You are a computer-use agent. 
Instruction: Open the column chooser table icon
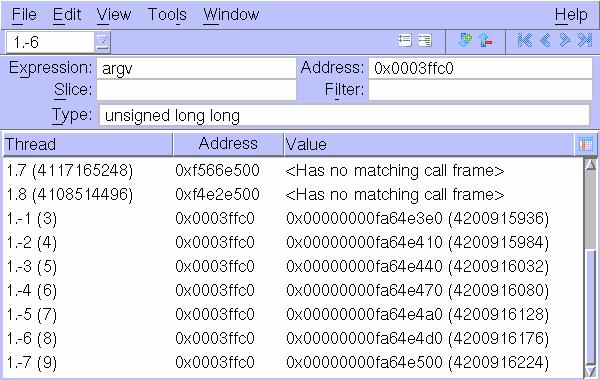click(586, 145)
